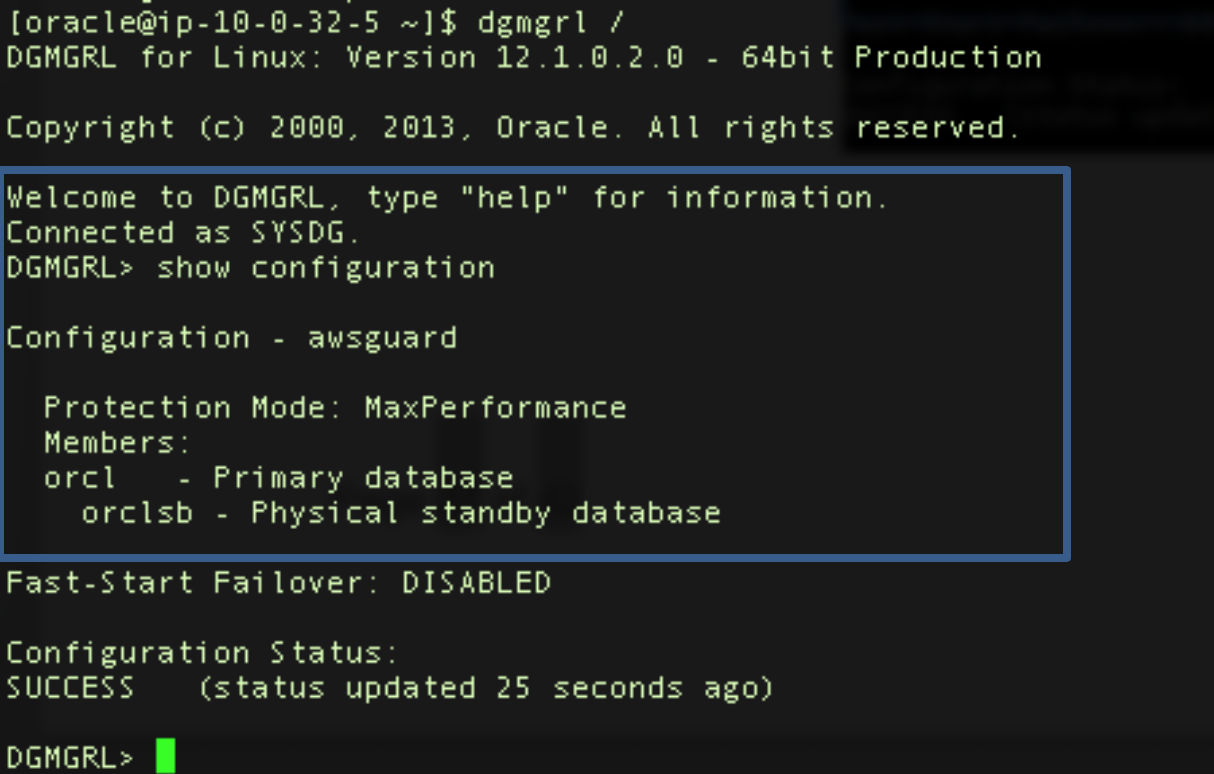Click 'Protection Mode: MaxPerformance' text

coord(335,408)
